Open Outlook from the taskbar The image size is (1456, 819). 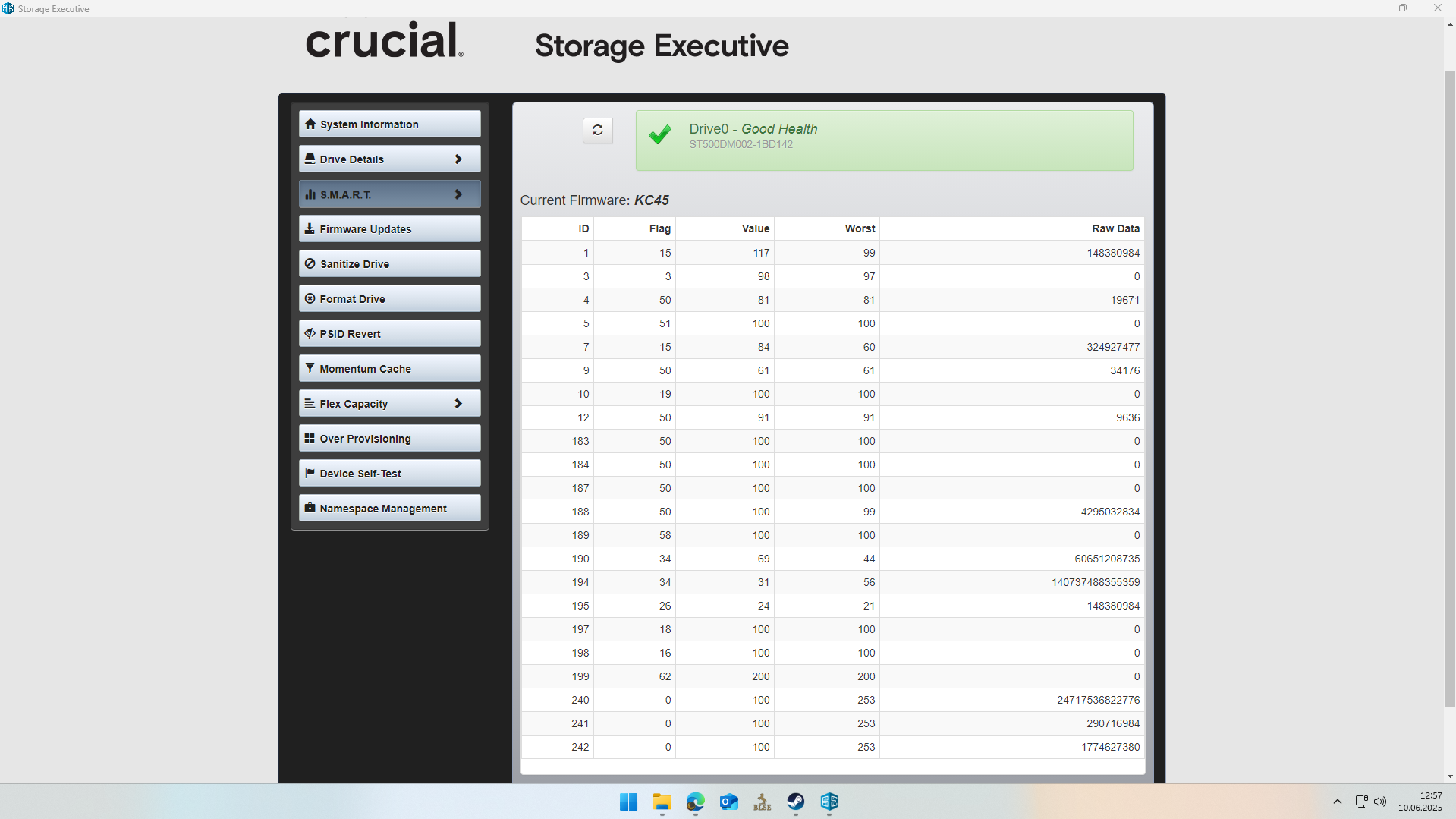point(728,802)
